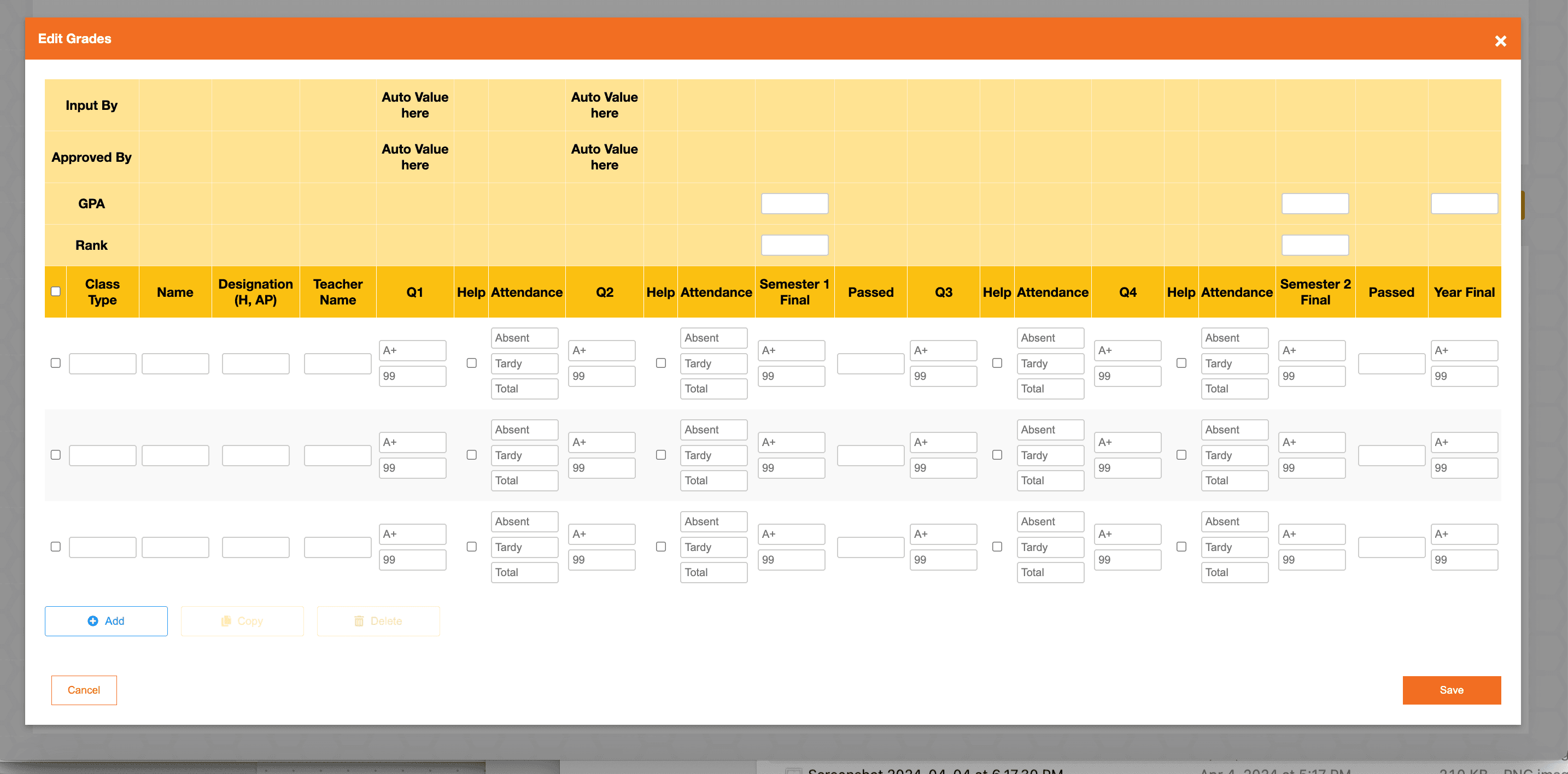Click first row Semester 1 Passed field
The width and height of the screenshot is (1568, 774).
coord(870,364)
